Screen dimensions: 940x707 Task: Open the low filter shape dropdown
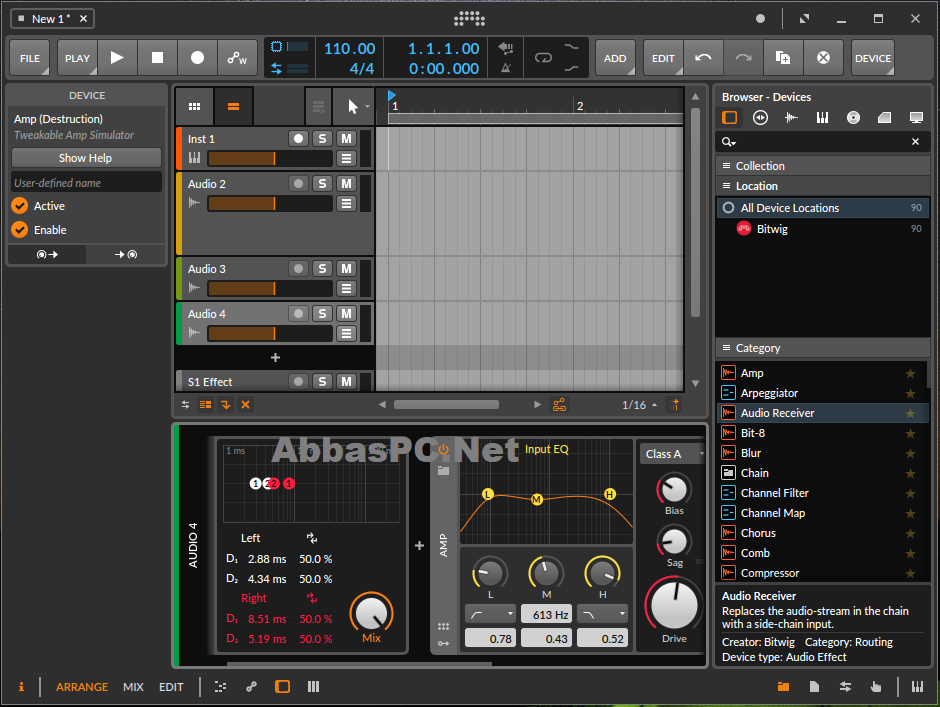pos(490,613)
